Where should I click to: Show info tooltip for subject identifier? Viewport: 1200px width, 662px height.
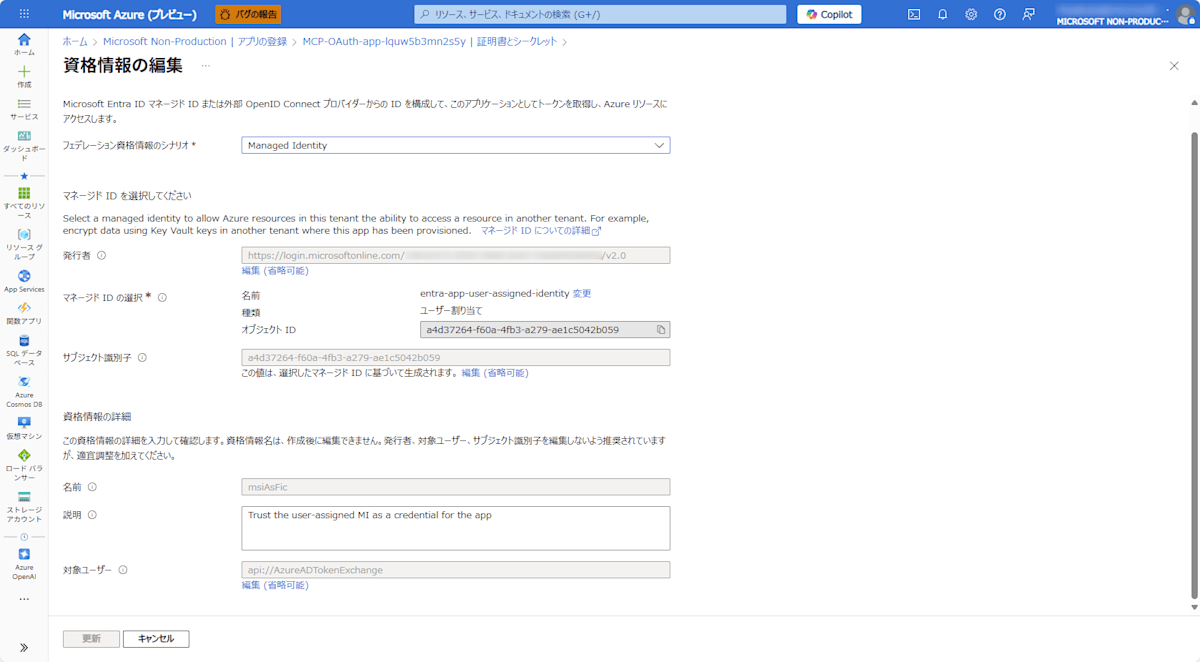tap(142, 357)
